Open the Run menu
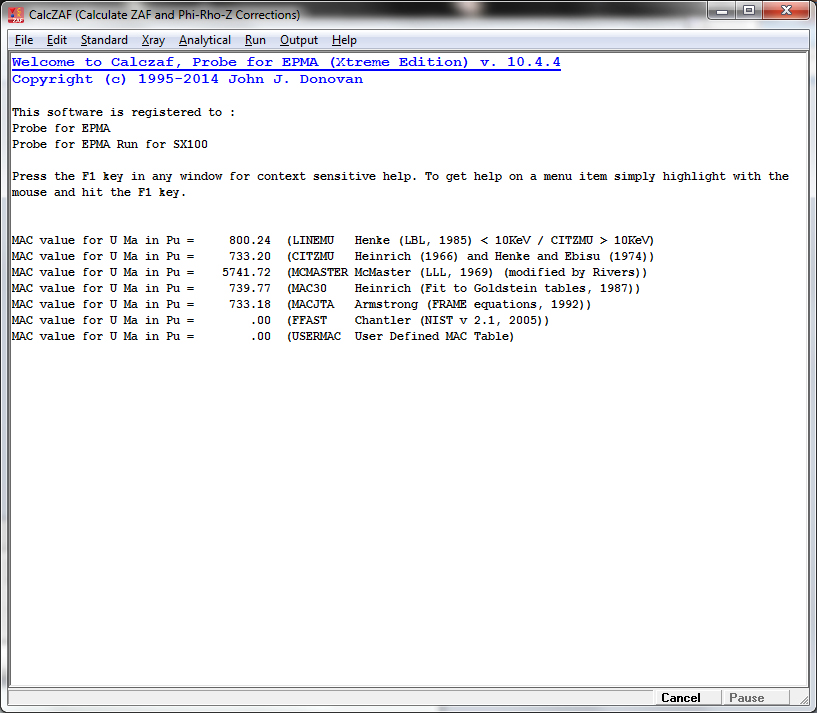This screenshot has height=713, width=817. click(x=255, y=40)
